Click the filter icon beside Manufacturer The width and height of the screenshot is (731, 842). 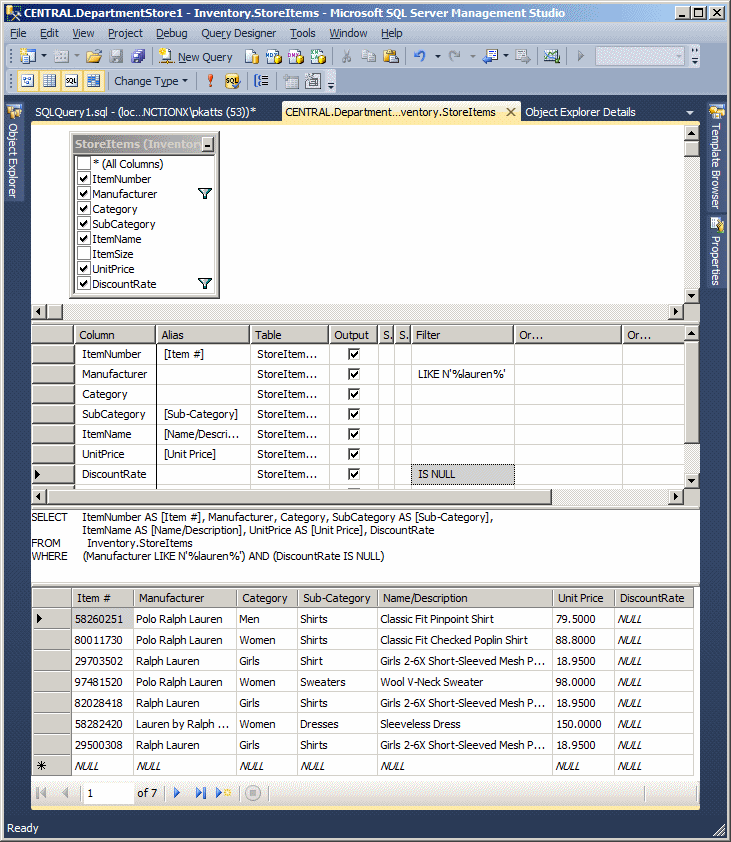(x=205, y=193)
